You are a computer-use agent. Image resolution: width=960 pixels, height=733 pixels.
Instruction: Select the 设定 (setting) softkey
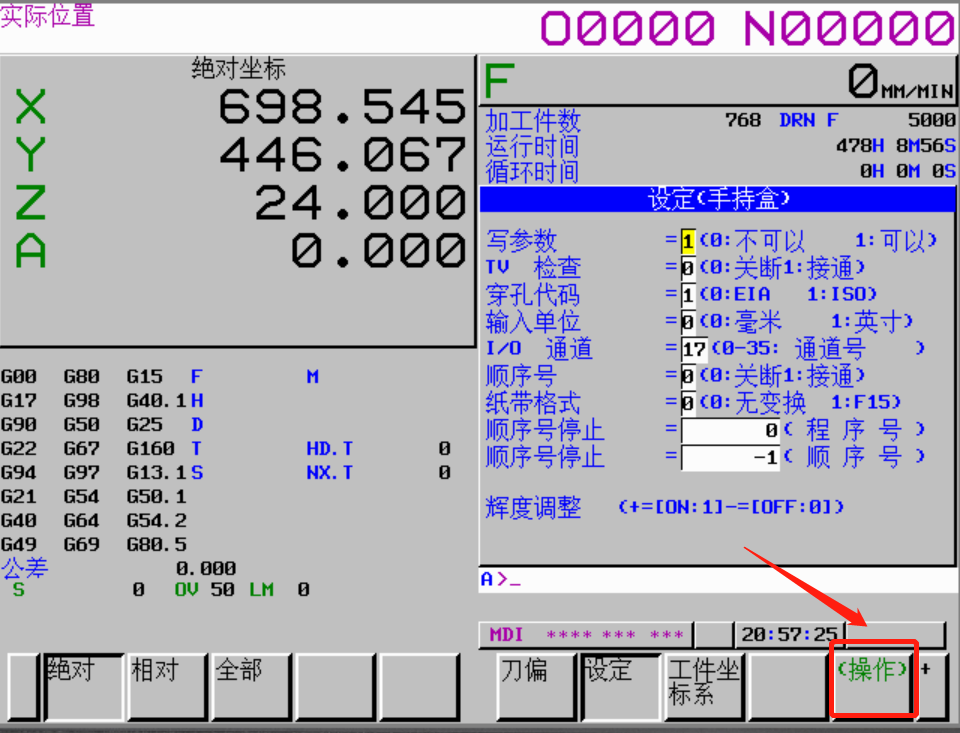[621, 686]
